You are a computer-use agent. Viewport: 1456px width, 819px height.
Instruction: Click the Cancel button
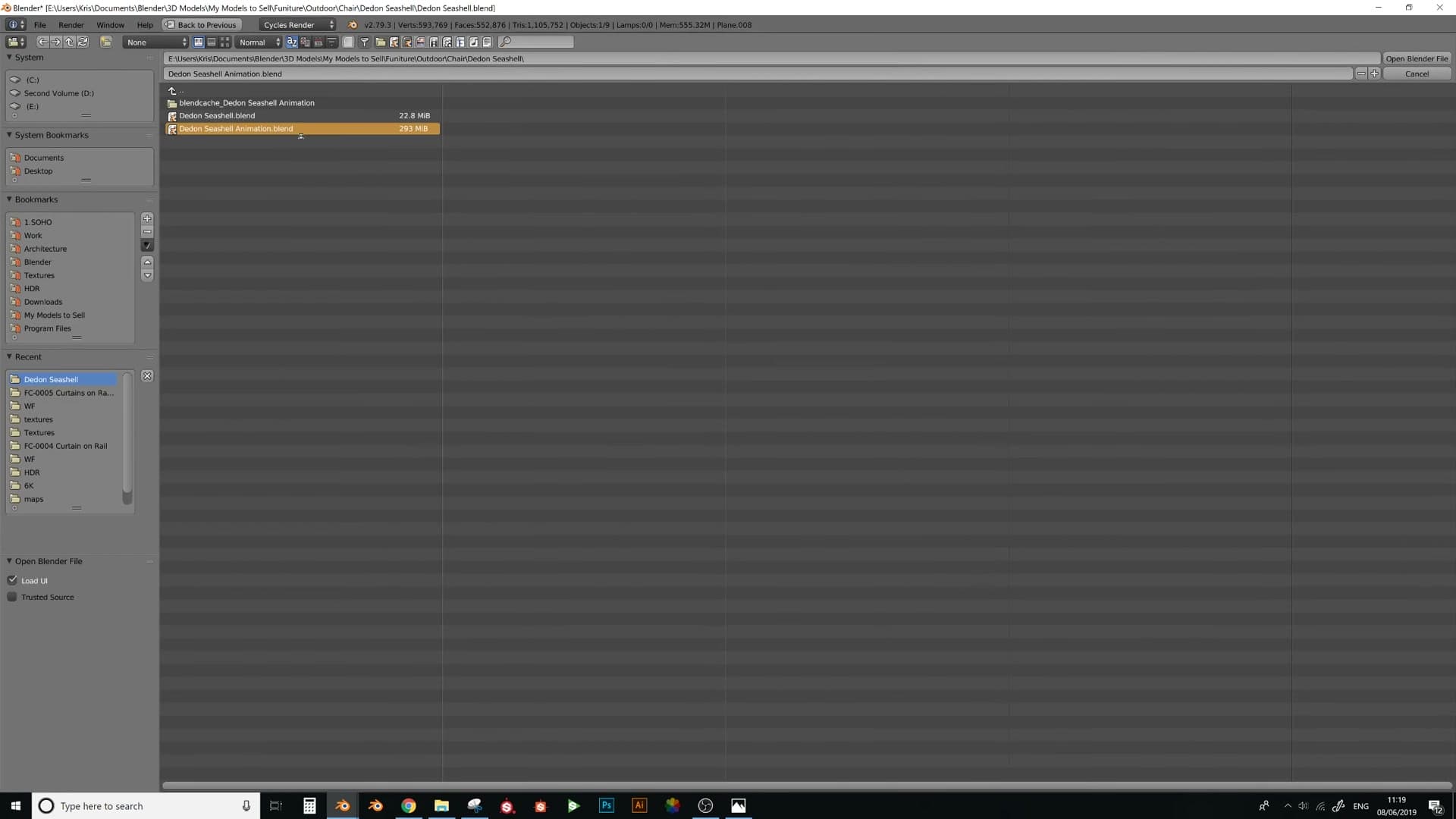click(1417, 74)
